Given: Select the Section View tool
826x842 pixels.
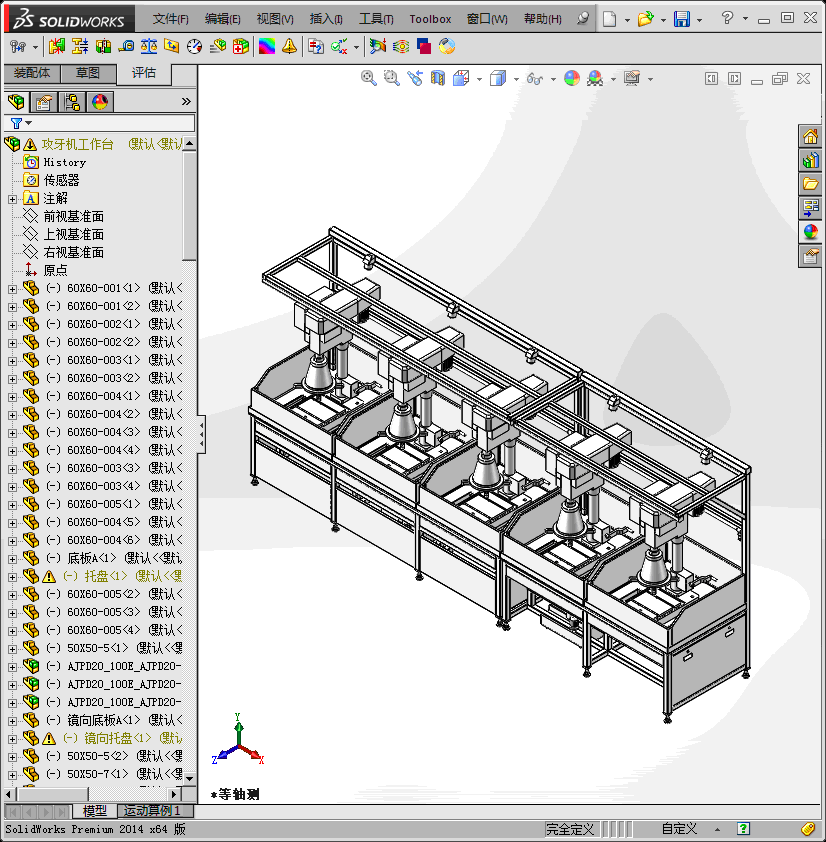Looking at the screenshot, I should (437, 78).
